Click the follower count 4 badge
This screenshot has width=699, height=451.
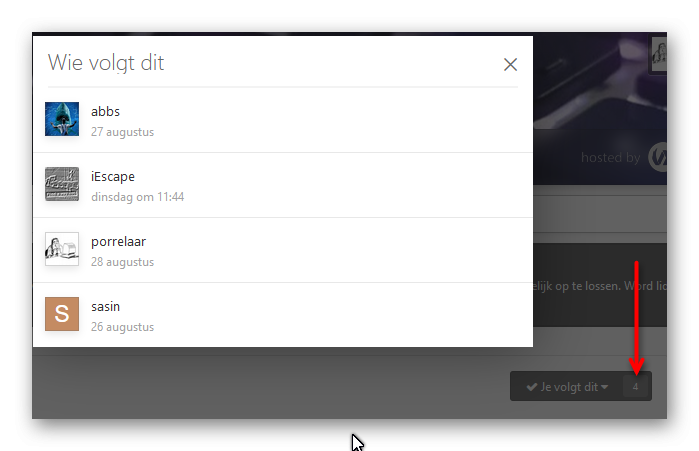pos(635,387)
